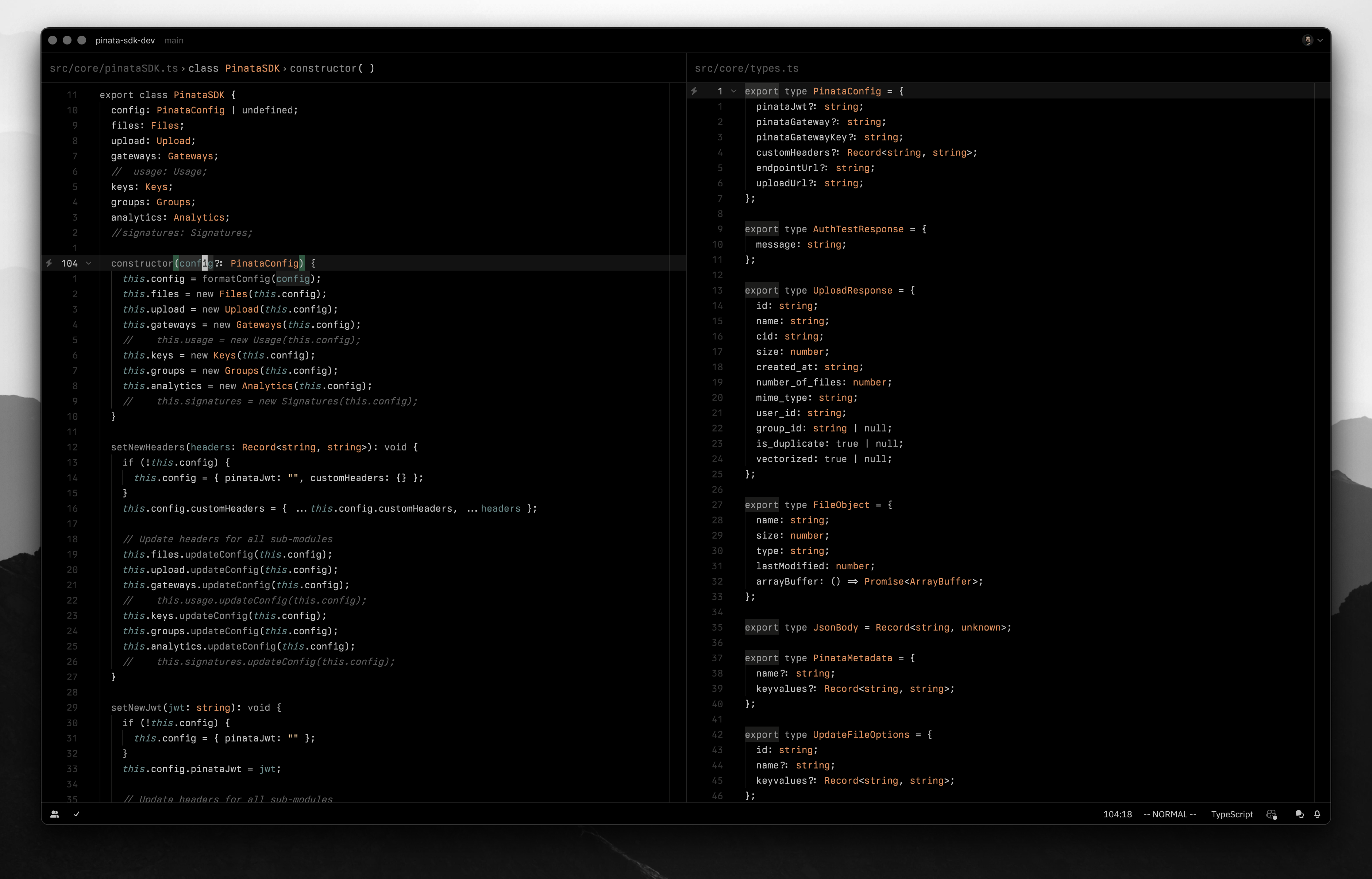Click src/core/pinataSDK.ts breadcrumb path
Image resolution: width=1372 pixels, height=879 pixels.
pyautogui.click(x=113, y=69)
